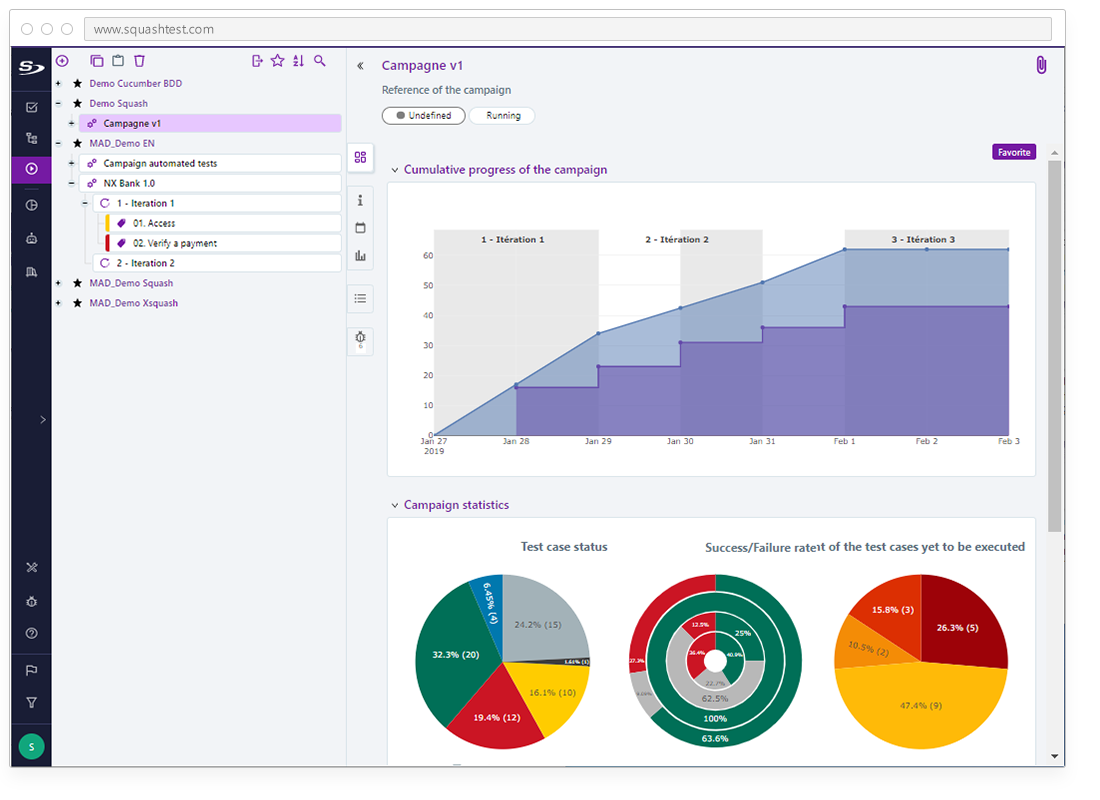Open the search icon above the tree
This screenshot has height=800, width=1100.
pyautogui.click(x=320, y=61)
